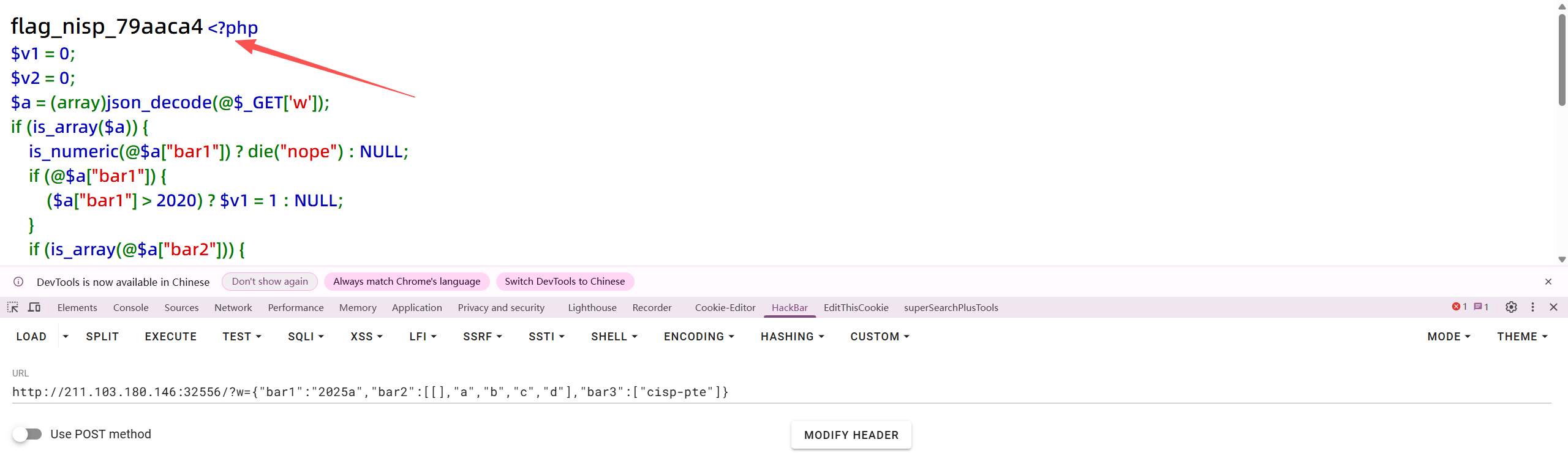Image resolution: width=1568 pixels, height=453 pixels.
Task: Open DevTools settings gear icon
Action: coord(1511,307)
